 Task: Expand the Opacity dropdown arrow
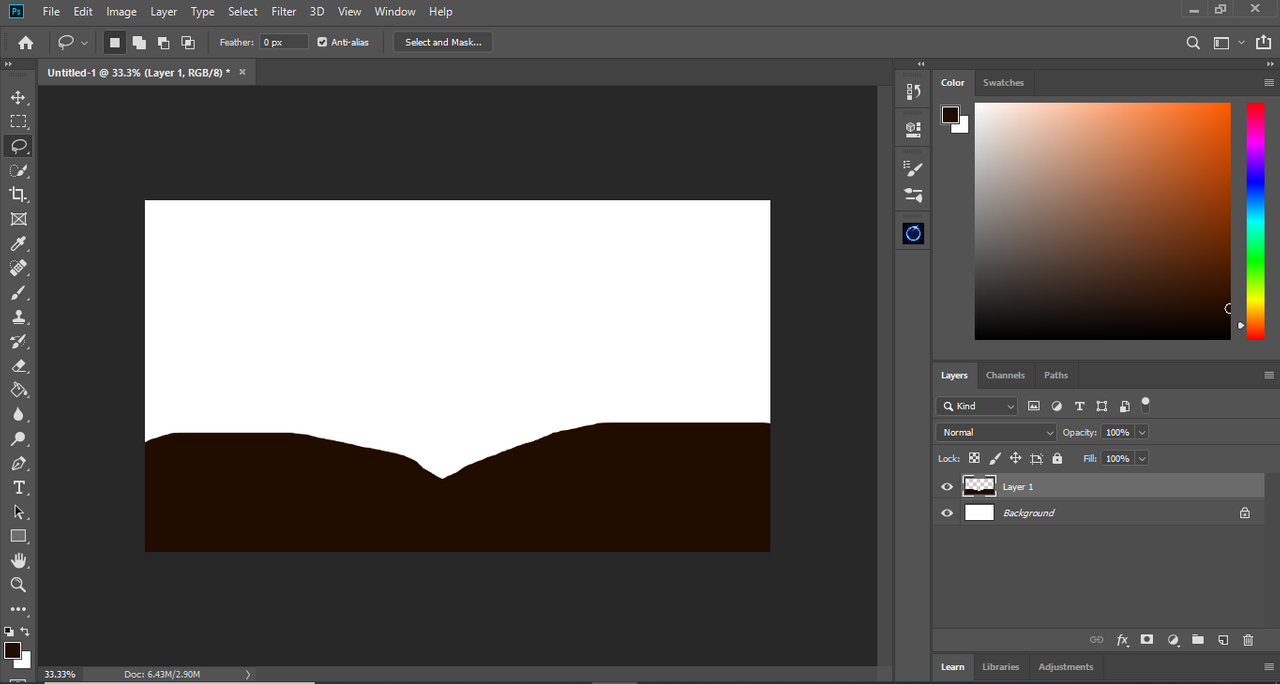point(1142,432)
